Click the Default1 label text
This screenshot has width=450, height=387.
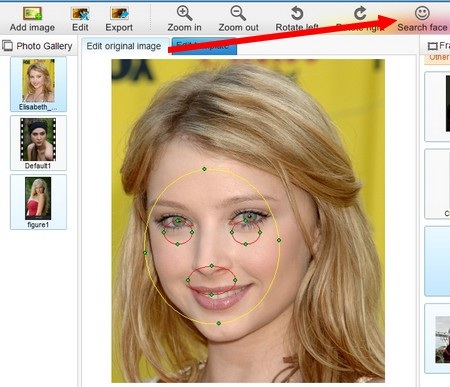tap(38, 166)
